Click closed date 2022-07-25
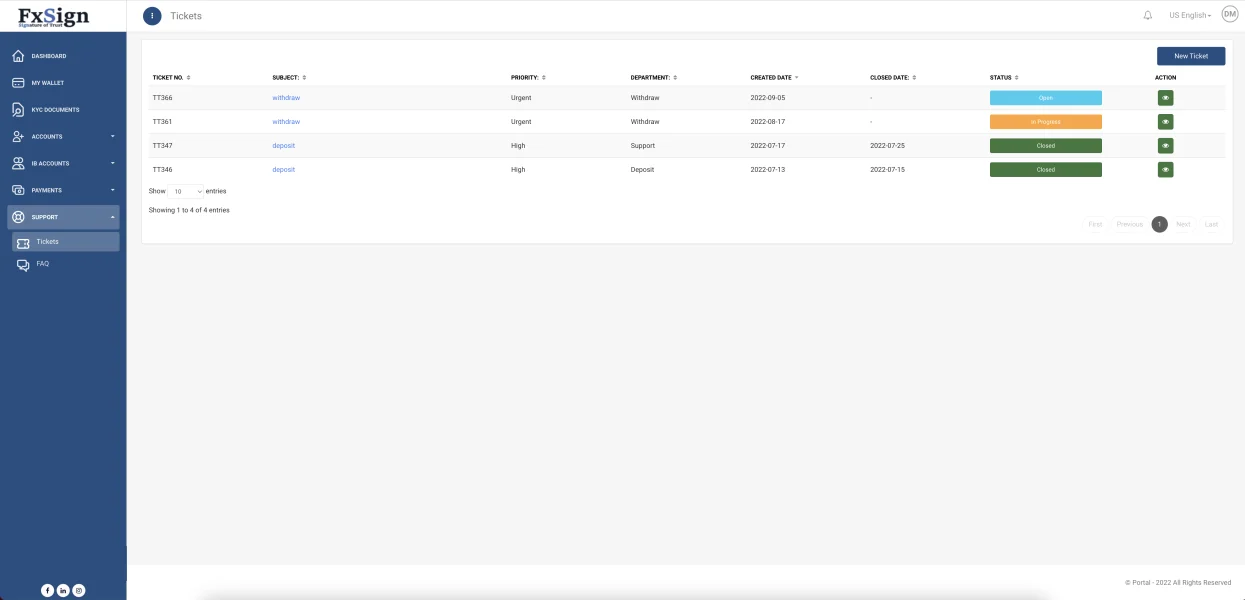 [888, 146]
